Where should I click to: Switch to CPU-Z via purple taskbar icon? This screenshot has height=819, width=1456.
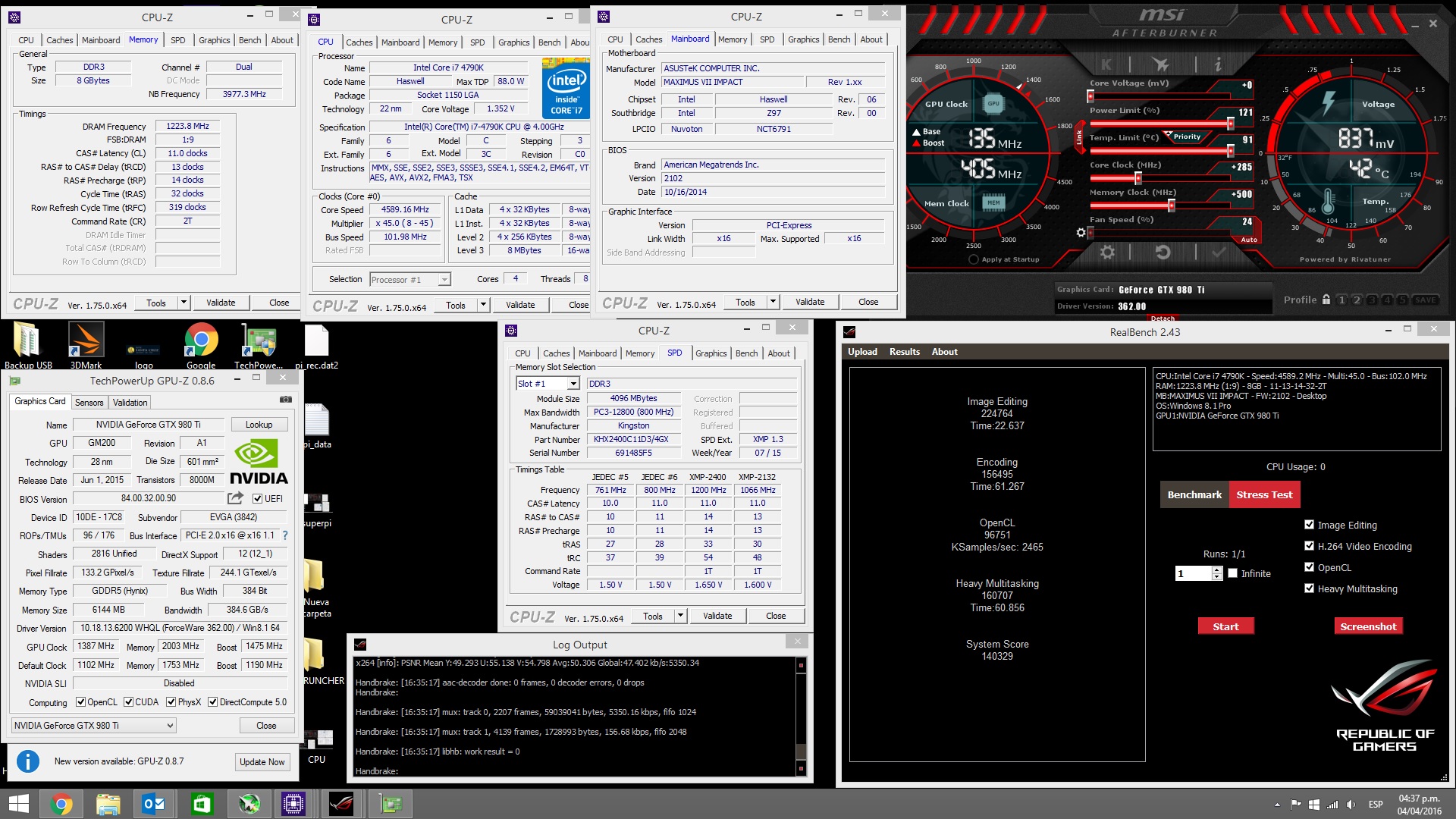[x=293, y=804]
